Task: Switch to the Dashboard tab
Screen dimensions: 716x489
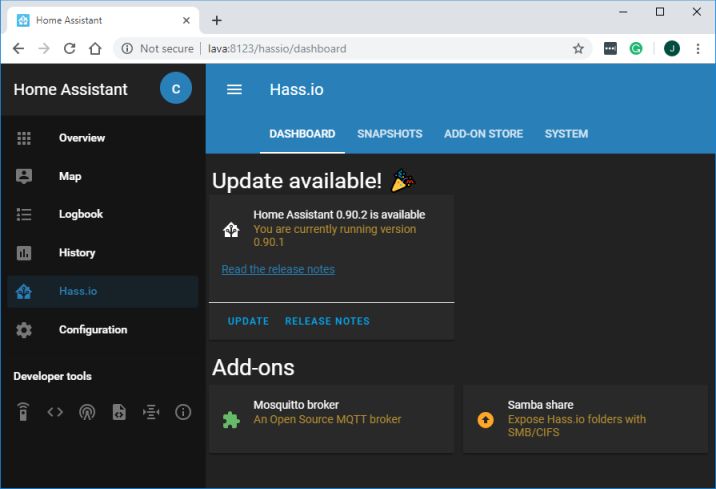Action: (x=302, y=134)
